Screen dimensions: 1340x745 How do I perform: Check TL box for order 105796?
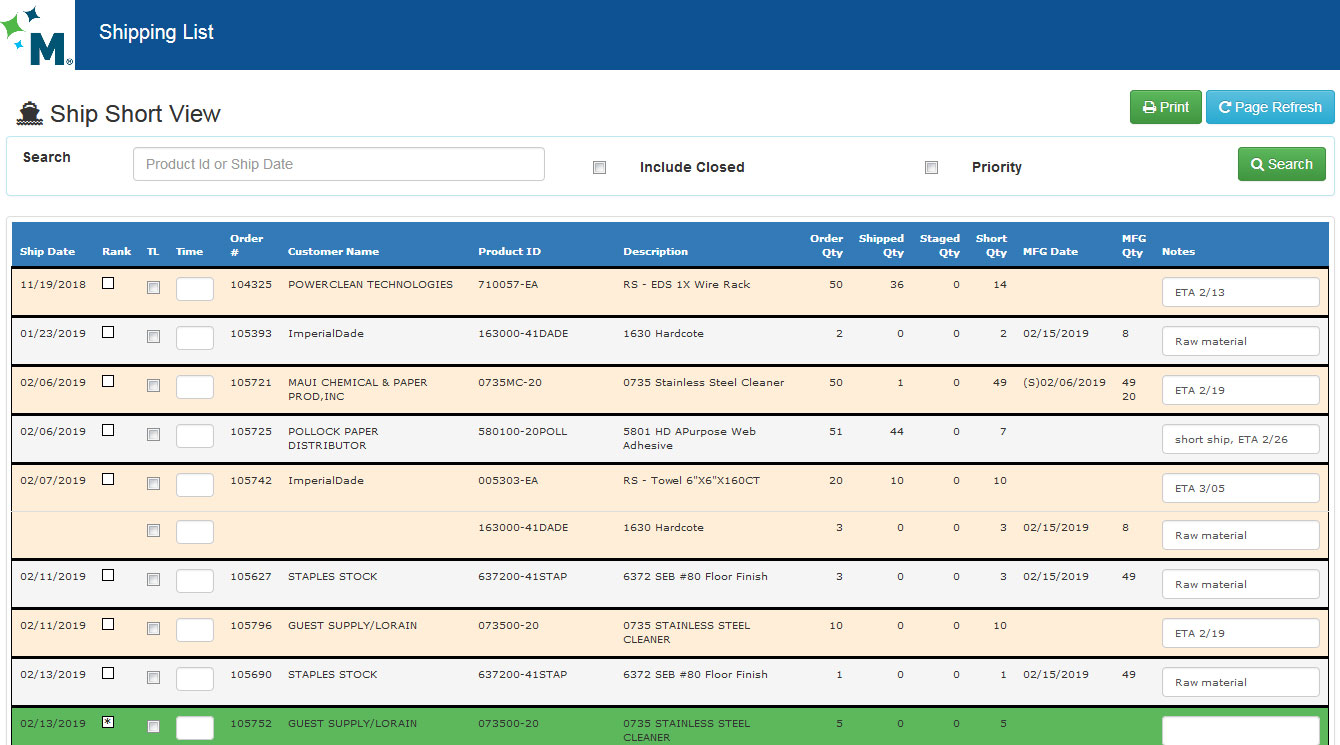click(x=153, y=629)
